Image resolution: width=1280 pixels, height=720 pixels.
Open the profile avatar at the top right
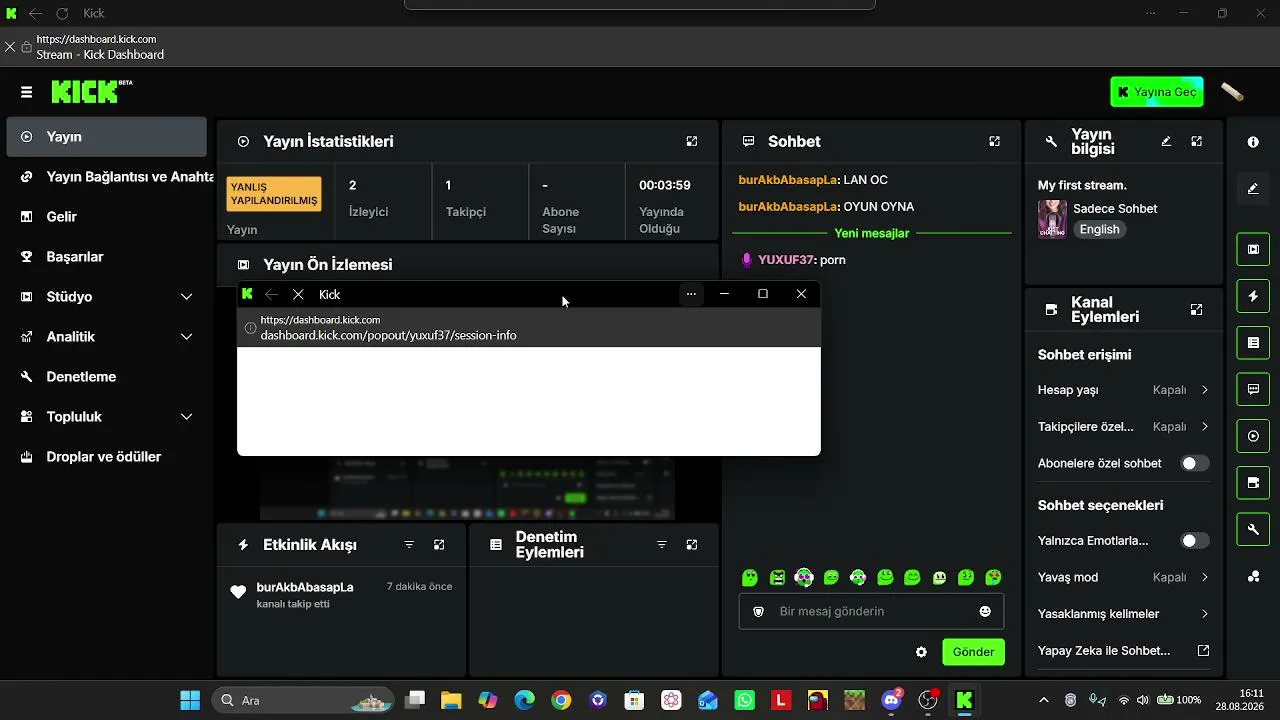tap(1232, 92)
